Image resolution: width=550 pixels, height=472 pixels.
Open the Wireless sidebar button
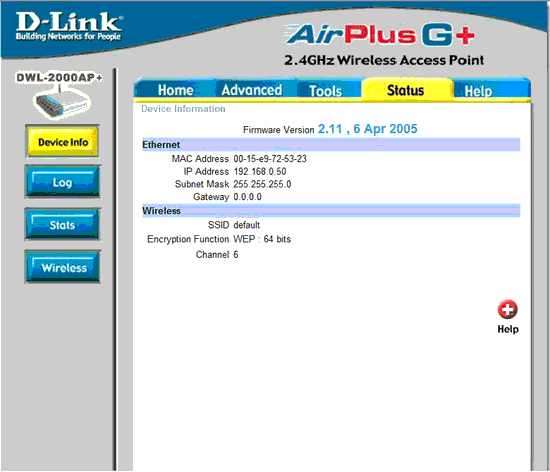click(63, 267)
